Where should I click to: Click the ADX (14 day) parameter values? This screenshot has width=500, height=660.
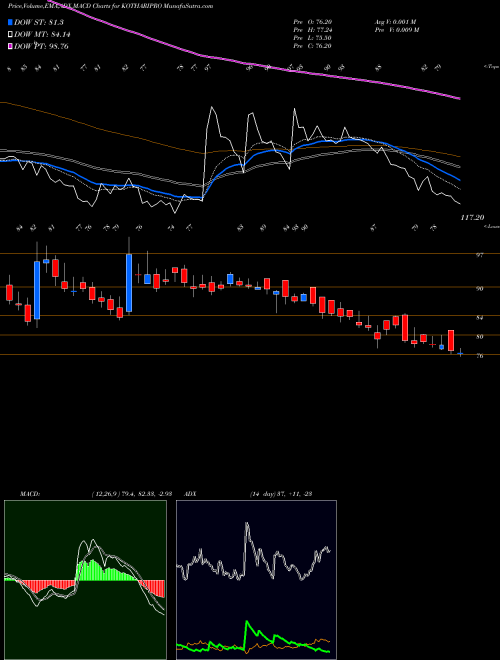[x=280, y=494]
